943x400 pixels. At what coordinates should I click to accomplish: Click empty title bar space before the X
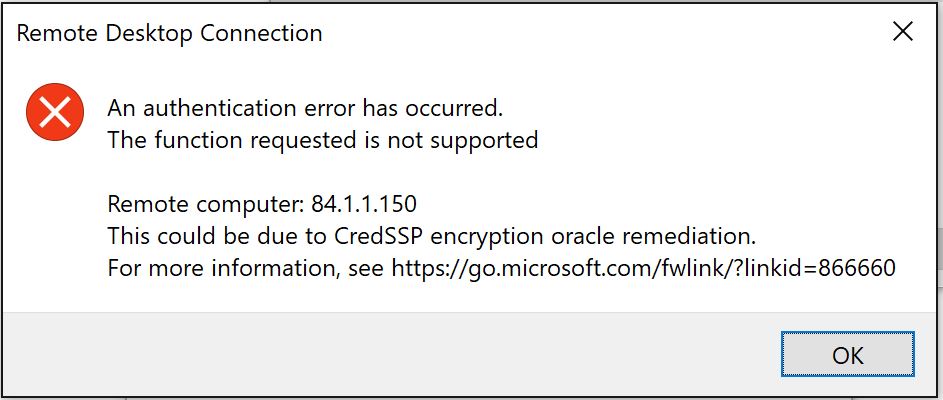pyautogui.click(x=601, y=32)
